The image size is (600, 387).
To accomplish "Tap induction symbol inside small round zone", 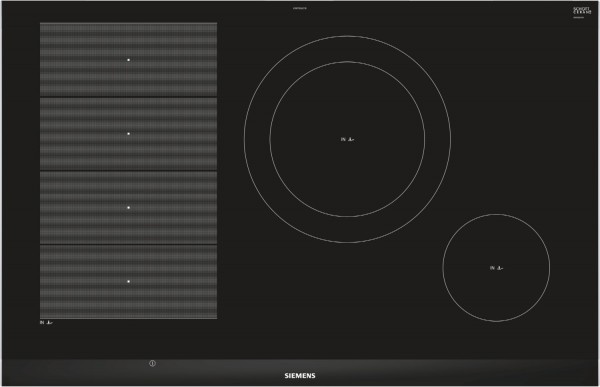I will (496, 268).
